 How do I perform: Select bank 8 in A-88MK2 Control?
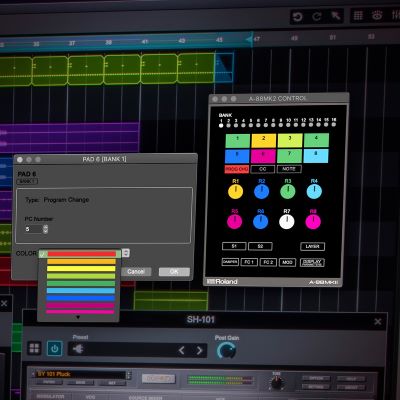tap(273, 125)
